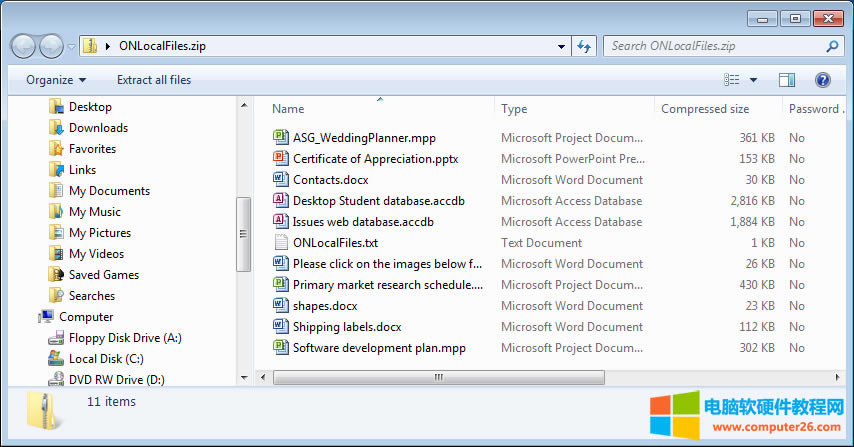Click the Search ONLocalFiles.zip input field
The height and width of the screenshot is (447, 854).
point(715,46)
